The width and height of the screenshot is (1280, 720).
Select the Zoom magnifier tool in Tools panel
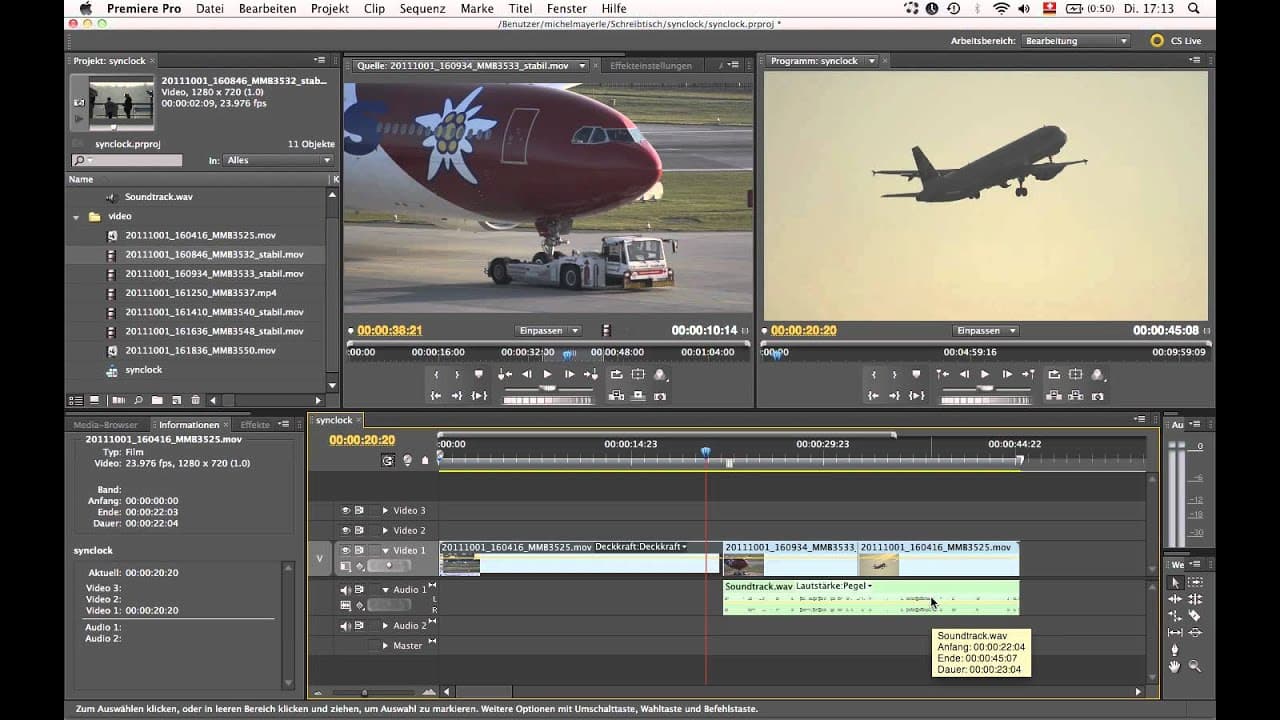click(x=1195, y=666)
